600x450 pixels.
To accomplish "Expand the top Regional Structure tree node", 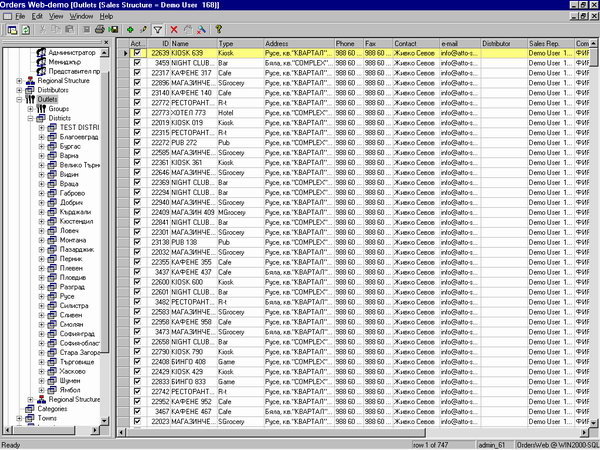I will pyautogui.click(x=19, y=81).
